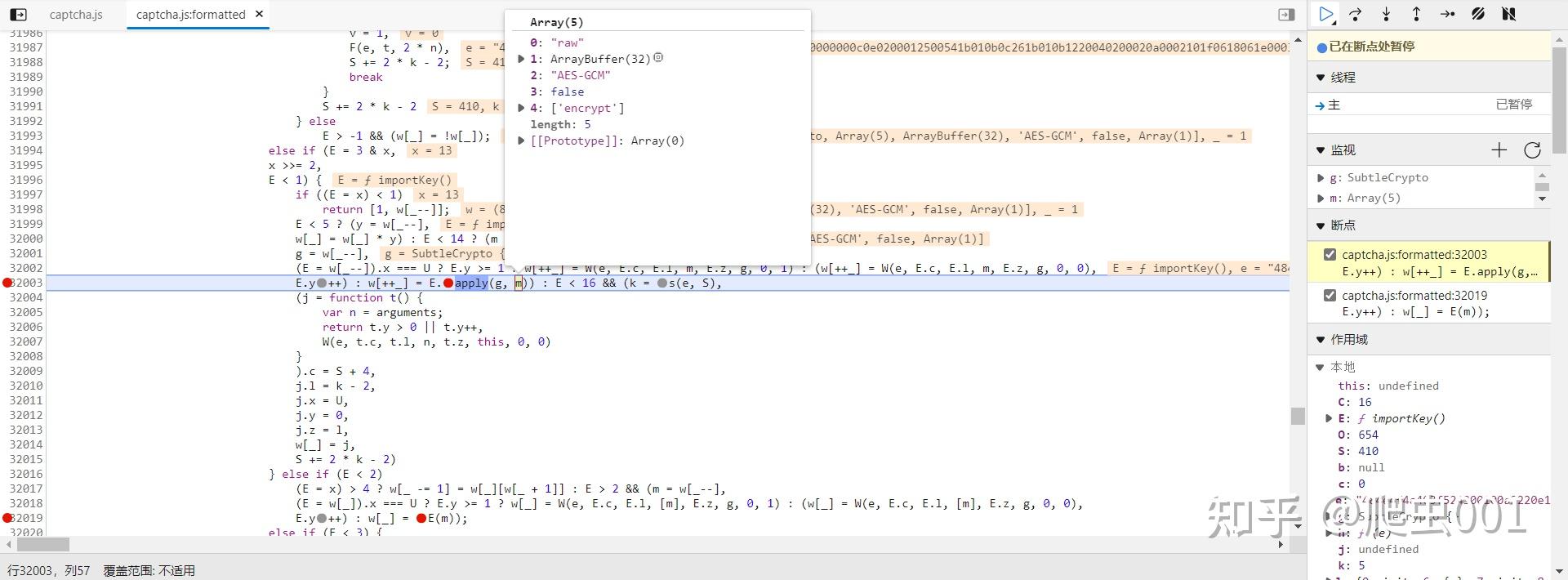1568x580 pixels.
Task: Click line number 32016 in gutter
Action: [26, 474]
